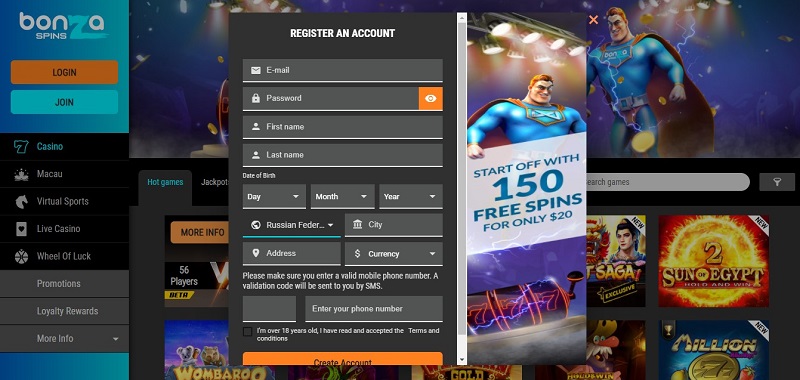The height and width of the screenshot is (380, 800).
Task: Expand the More Info sidebar menu
Action: click(64, 339)
